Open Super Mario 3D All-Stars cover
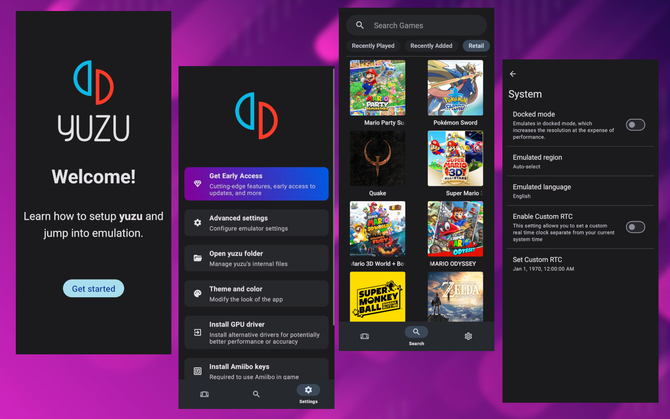 point(455,158)
